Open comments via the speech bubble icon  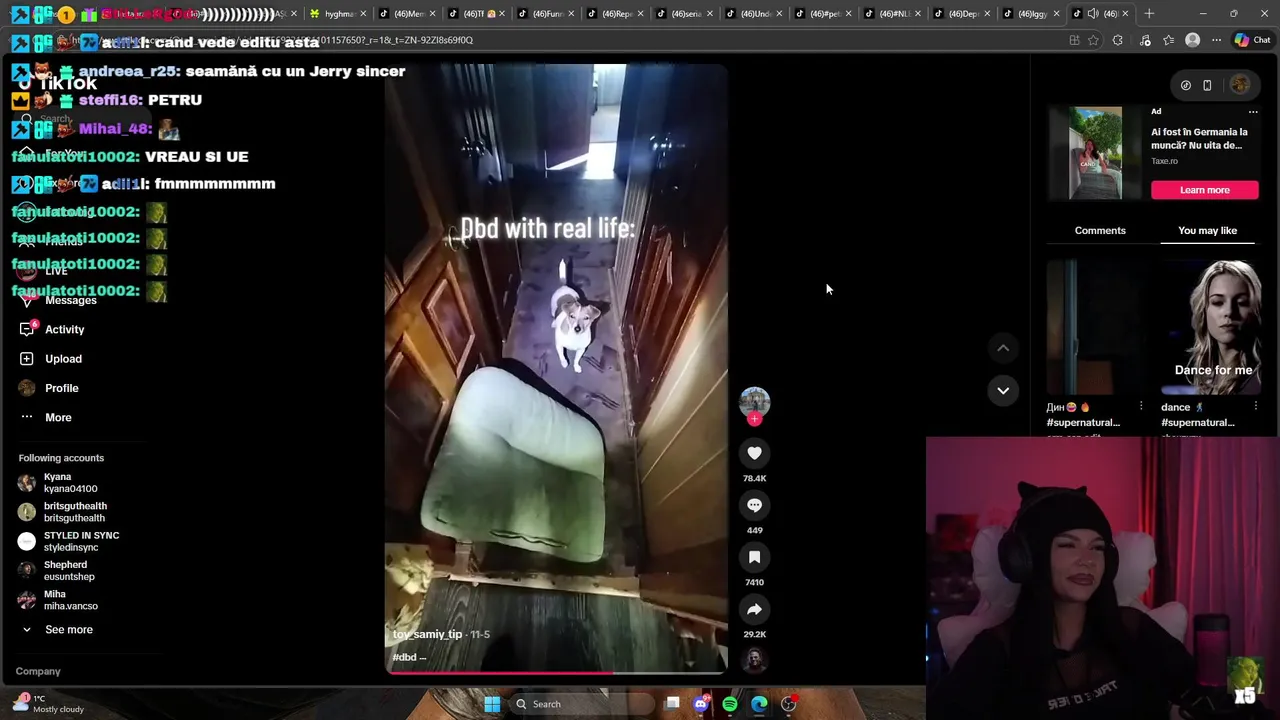[754, 505]
